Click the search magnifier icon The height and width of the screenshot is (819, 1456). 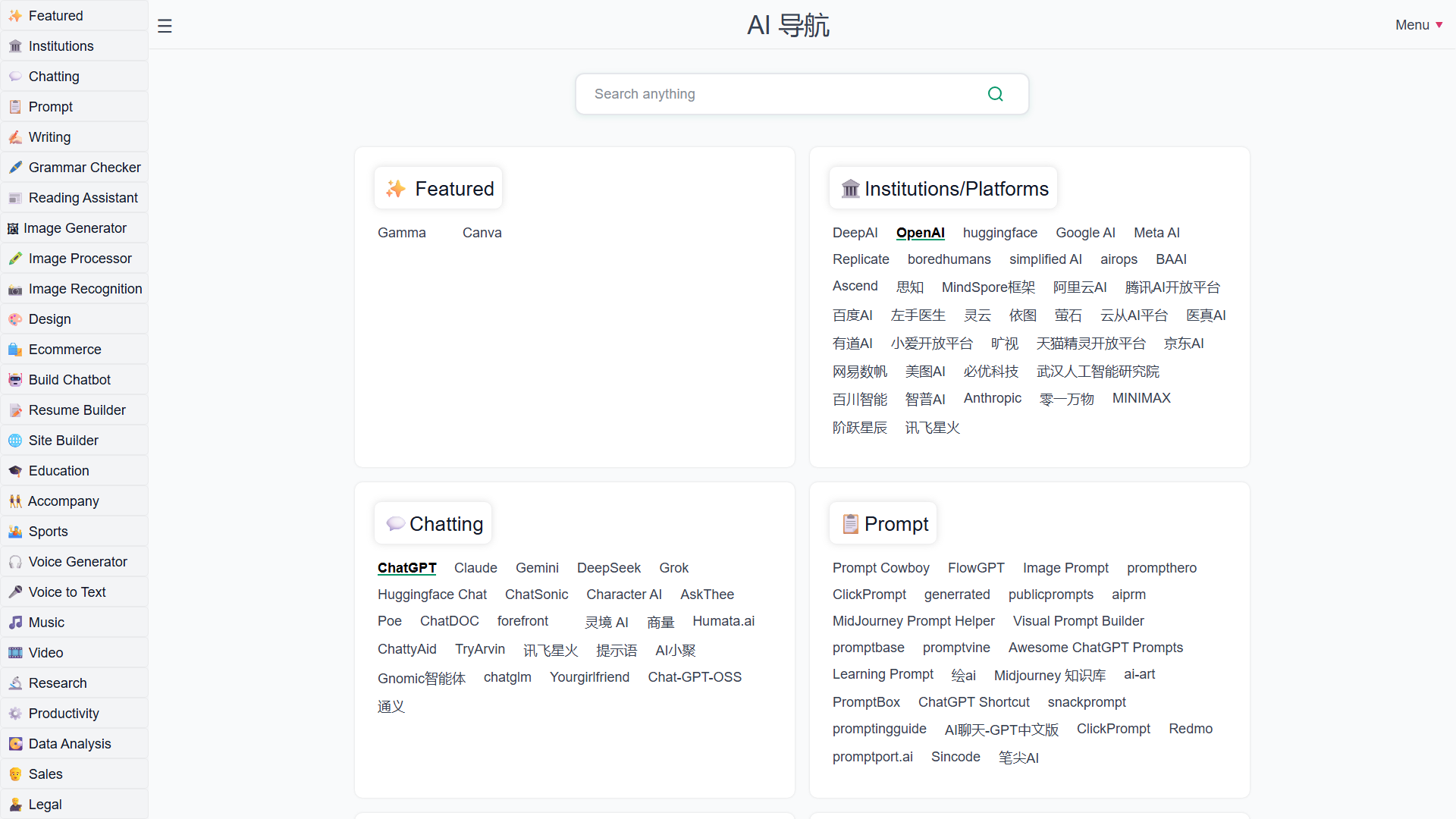click(x=996, y=93)
